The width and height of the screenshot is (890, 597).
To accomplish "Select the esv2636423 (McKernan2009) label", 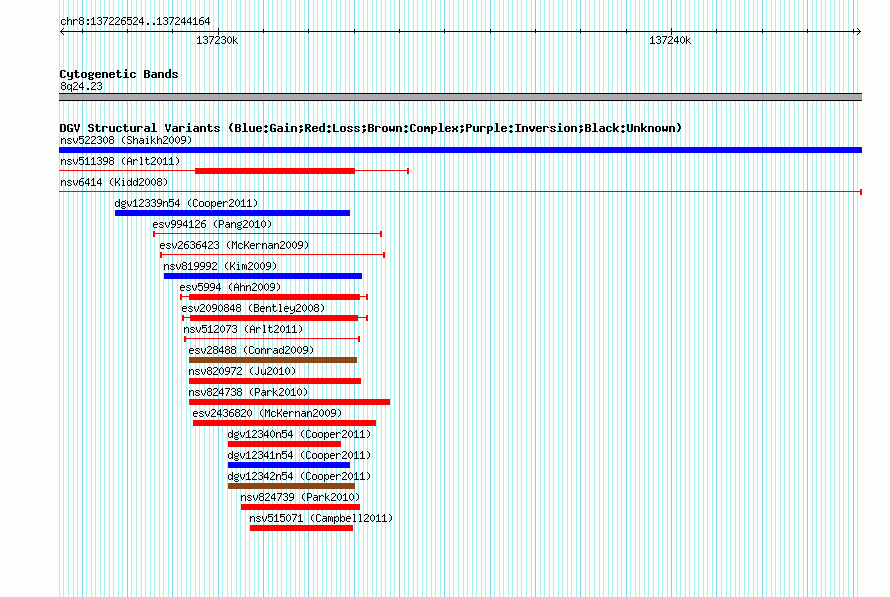I will (234, 245).
